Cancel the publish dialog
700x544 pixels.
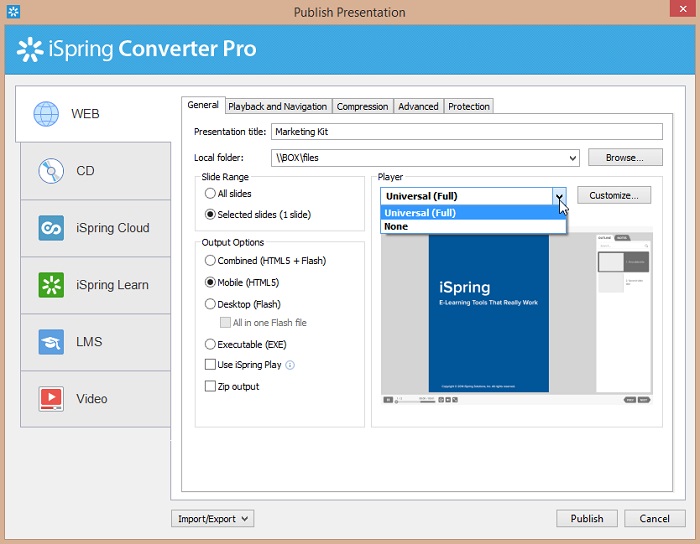(654, 519)
